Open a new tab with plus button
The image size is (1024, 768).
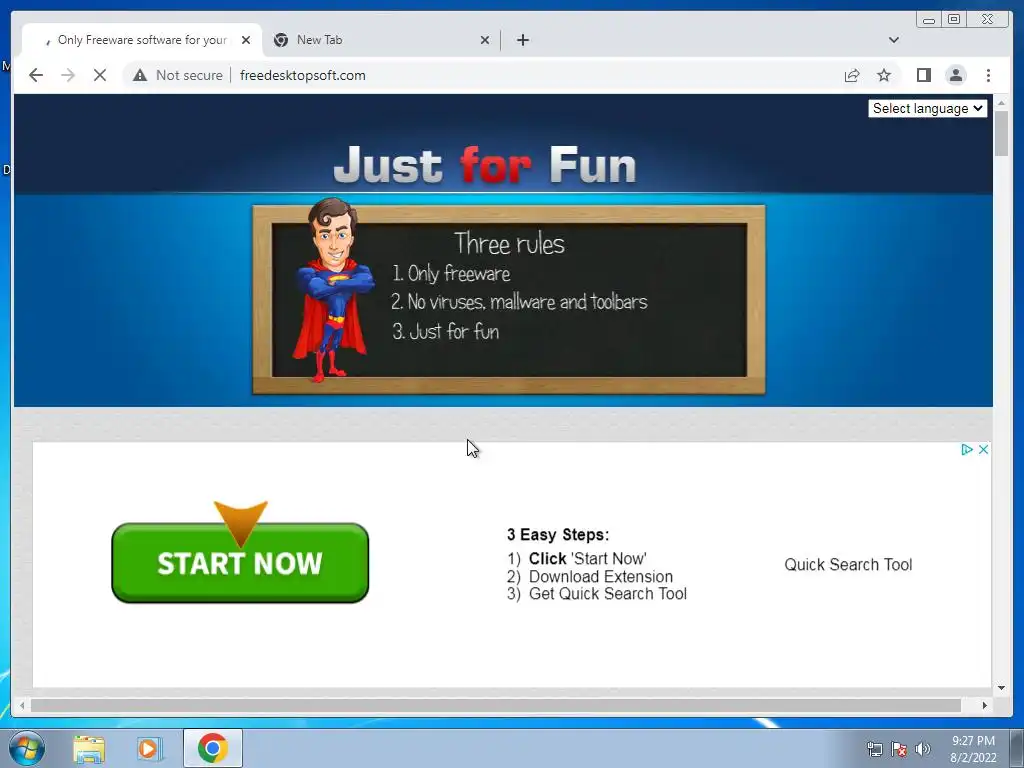coord(522,40)
